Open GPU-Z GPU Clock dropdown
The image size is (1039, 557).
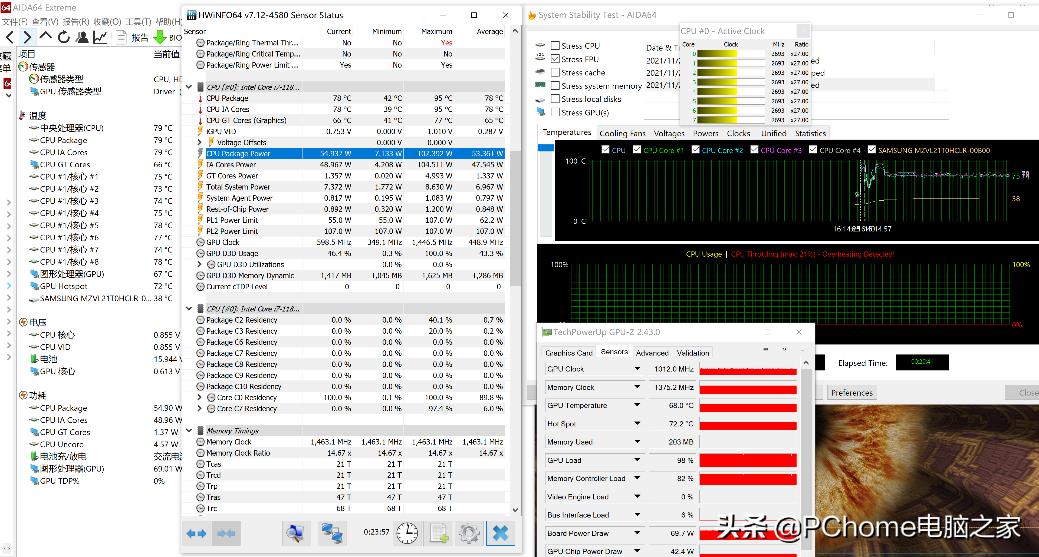point(637,369)
